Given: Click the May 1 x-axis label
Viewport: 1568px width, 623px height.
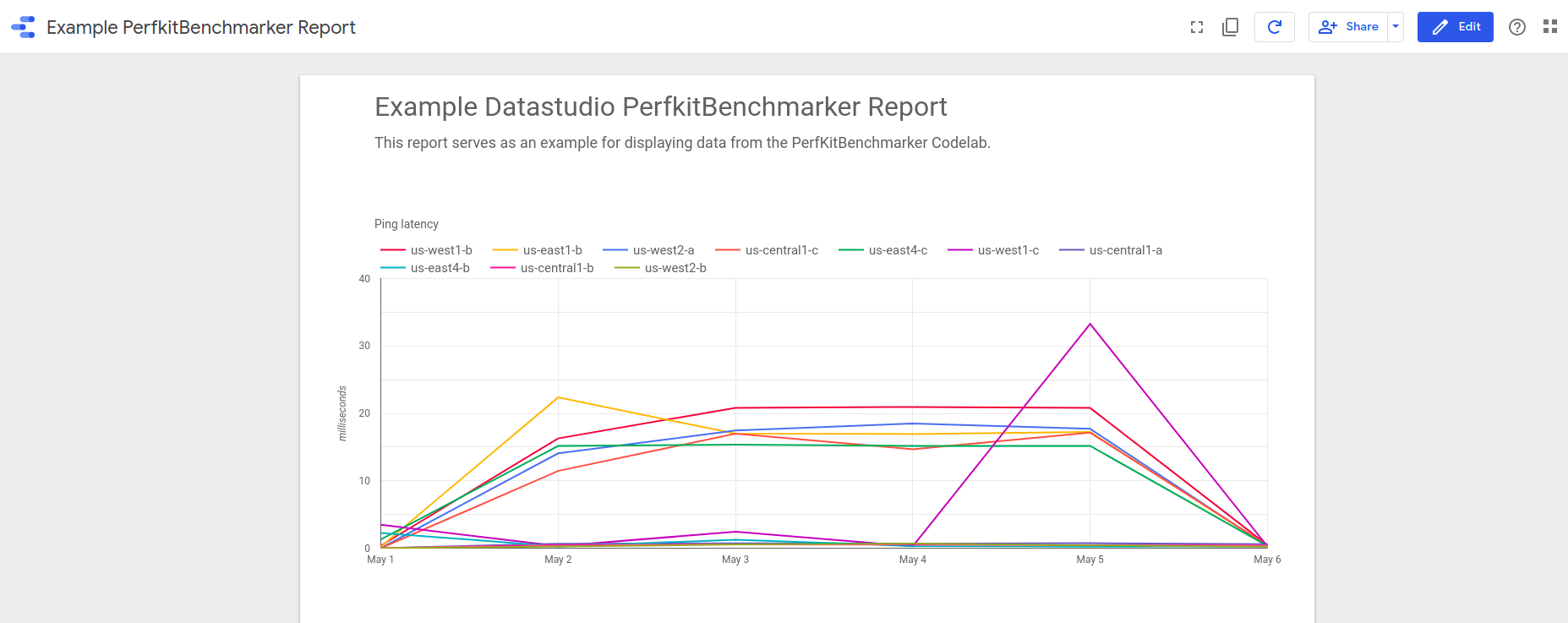Looking at the screenshot, I should (380, 560).
